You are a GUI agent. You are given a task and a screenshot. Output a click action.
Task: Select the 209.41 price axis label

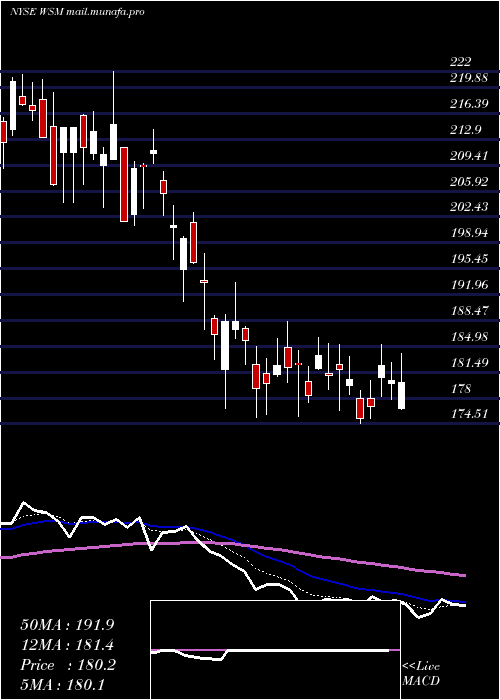(x=469, y=155)
